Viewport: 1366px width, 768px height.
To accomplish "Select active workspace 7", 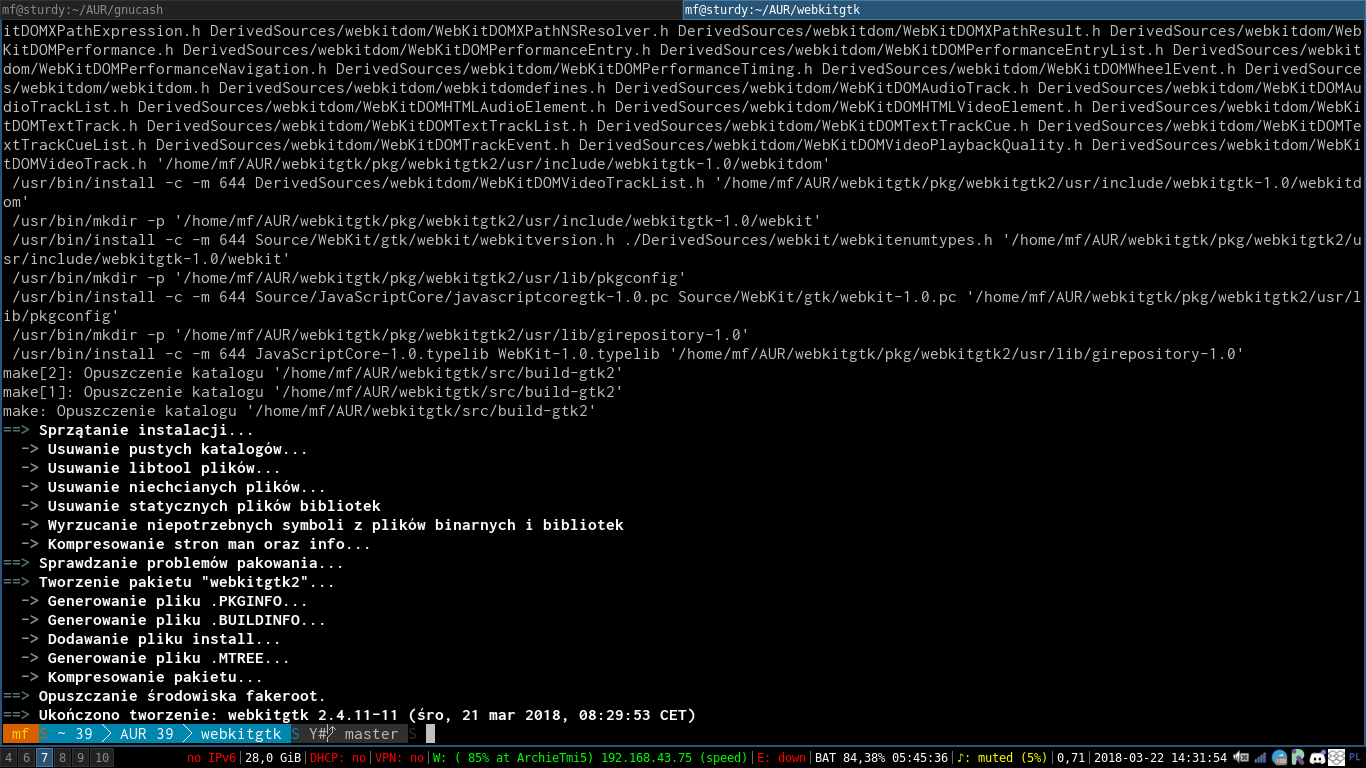I will 45,758.
